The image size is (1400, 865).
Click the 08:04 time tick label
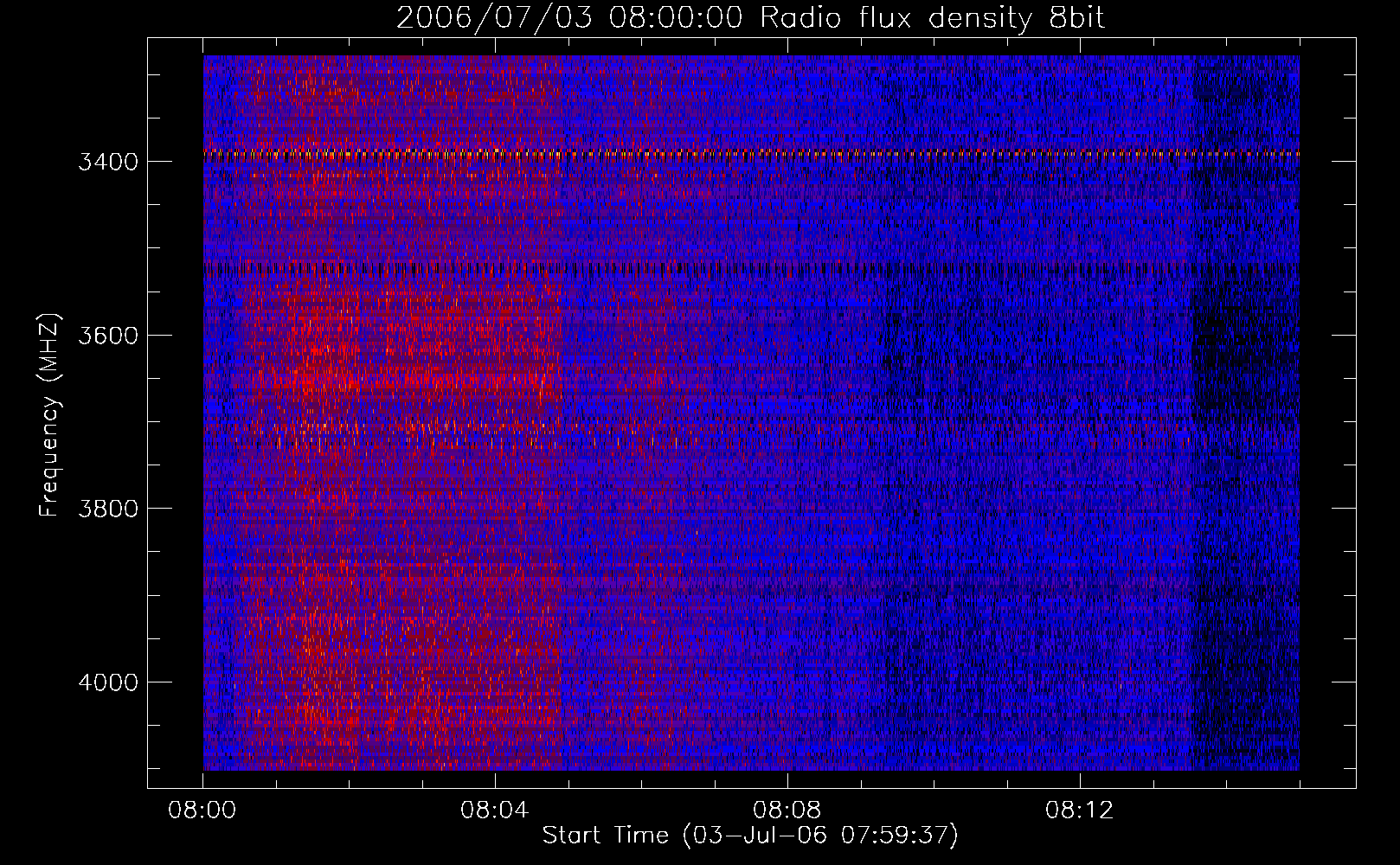coord(495,811)
